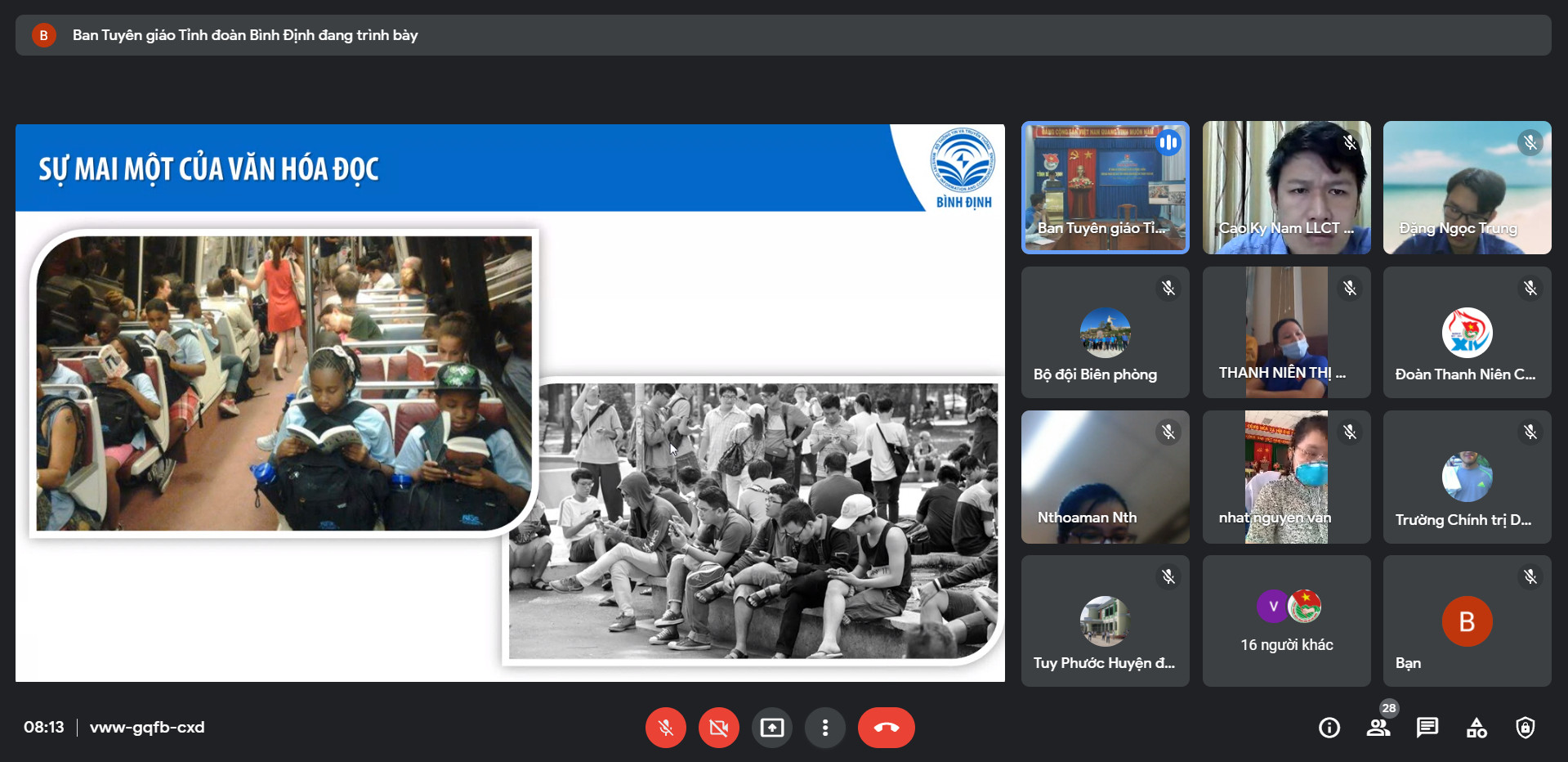Click the Bộ đội Biên phòng avatar
This screenshot has width=1568, height=762.
[1105, 333]
